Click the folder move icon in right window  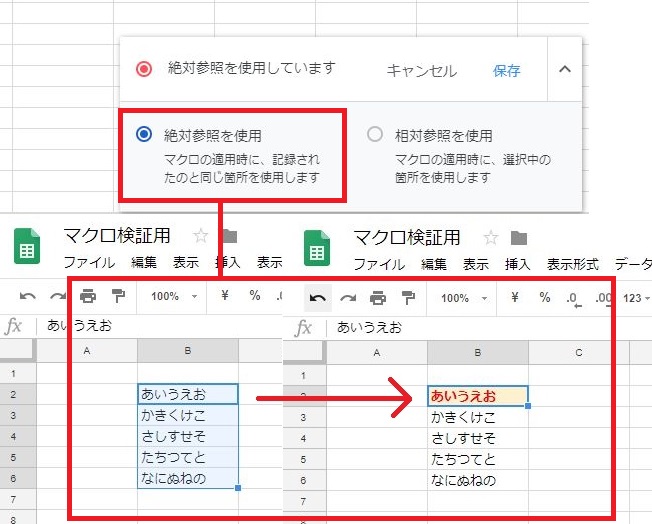point(519,238)
